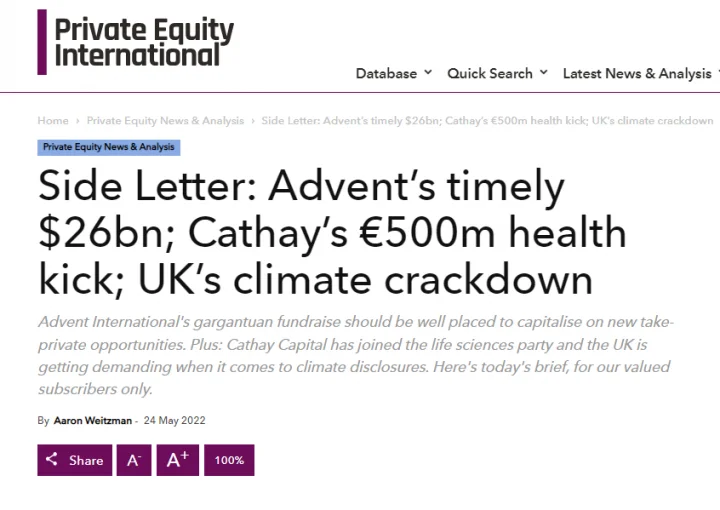This screenshot has height=510, width=720.
Task: Click the article headline title
Action: click(332, 233)
